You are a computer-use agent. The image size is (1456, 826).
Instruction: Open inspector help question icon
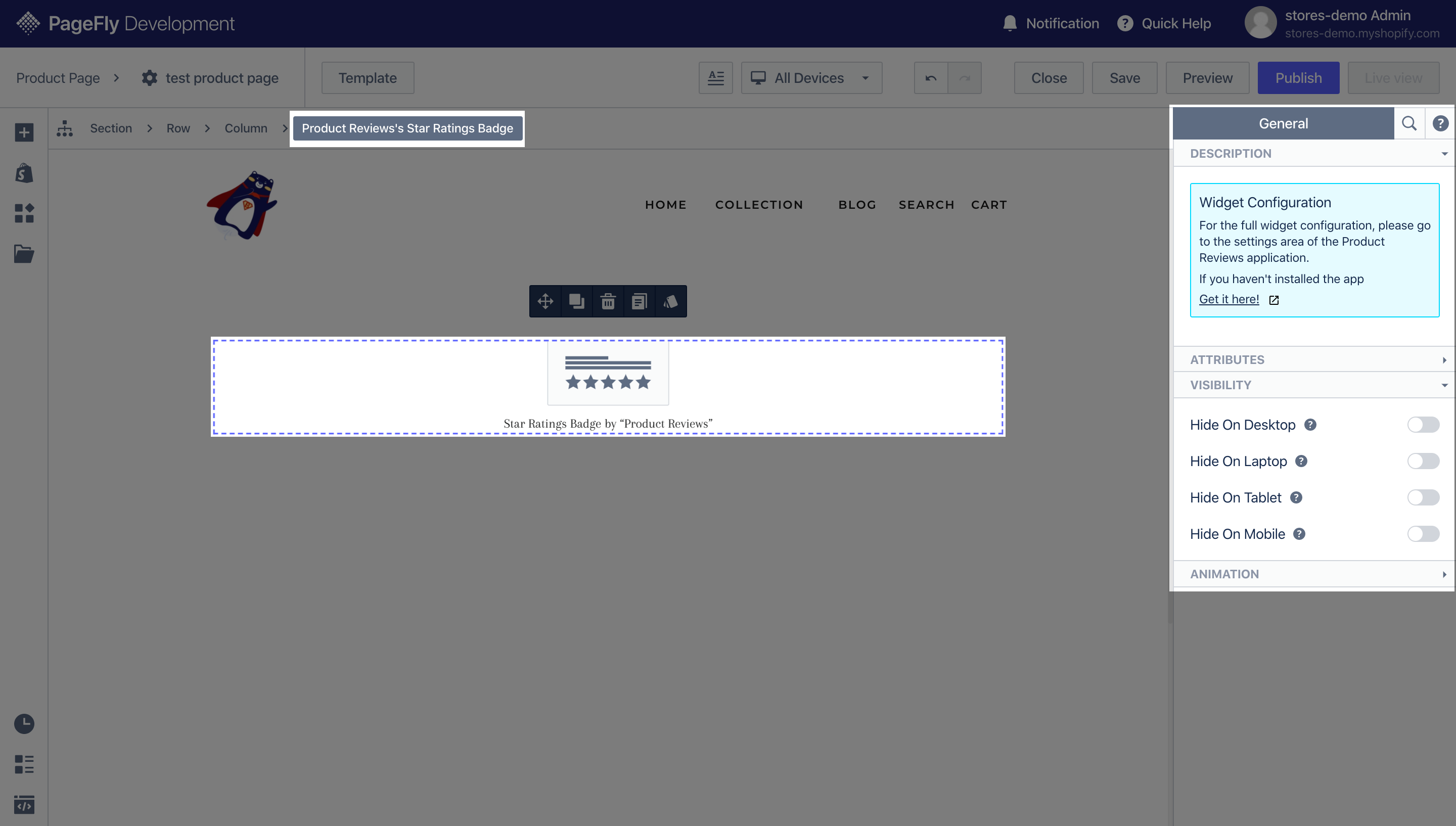(x=1440, y=123)
